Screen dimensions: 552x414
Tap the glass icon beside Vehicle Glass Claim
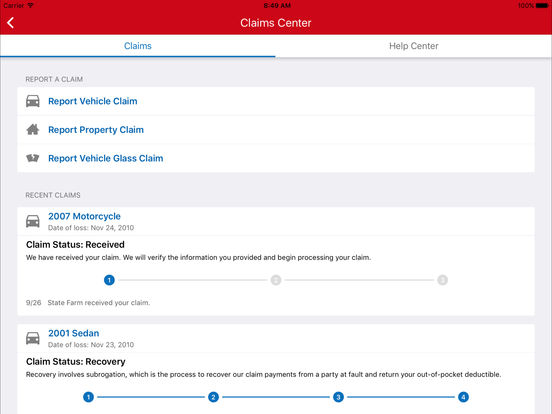33,158
